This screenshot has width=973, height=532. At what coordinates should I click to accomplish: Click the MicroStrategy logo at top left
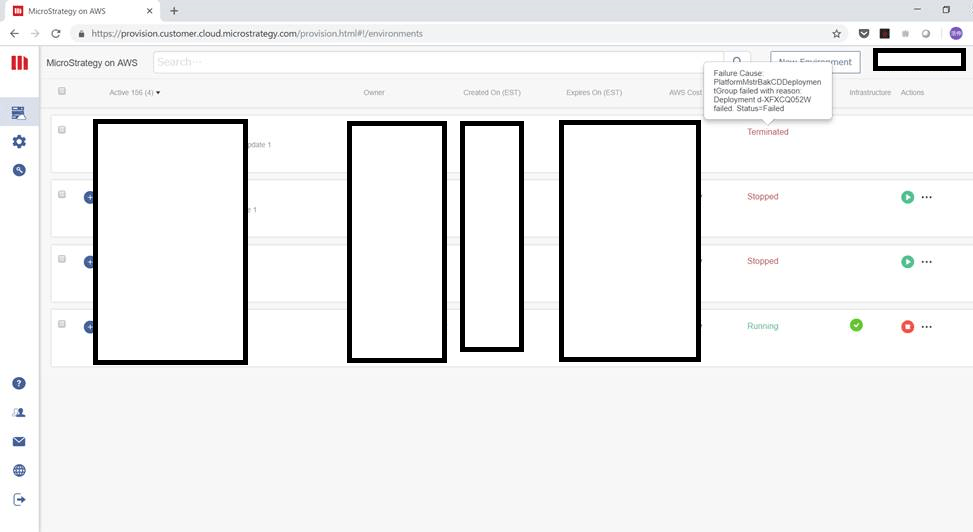click(x=19, y=63)
